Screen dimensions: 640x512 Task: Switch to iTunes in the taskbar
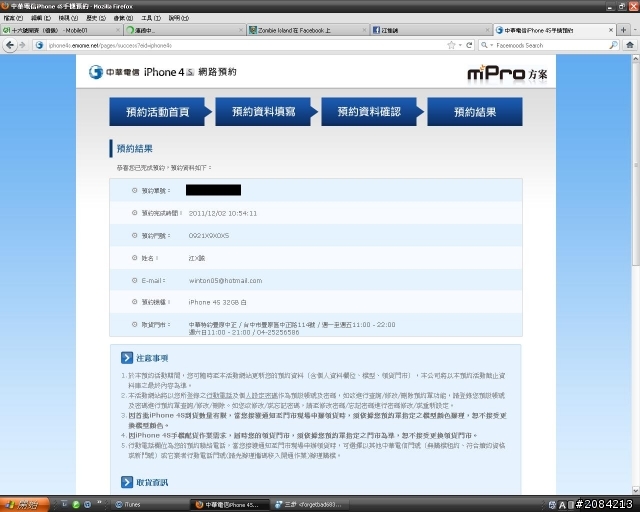click(x=149, y=505)
